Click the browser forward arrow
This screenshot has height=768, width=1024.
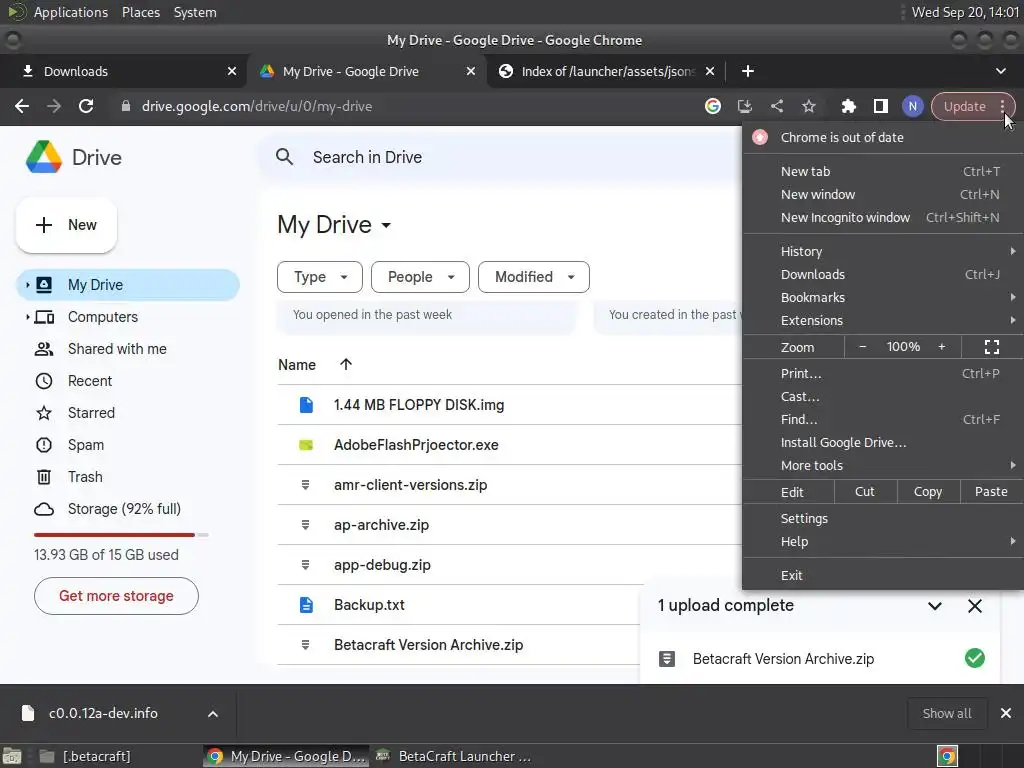(x=54, y=106)
